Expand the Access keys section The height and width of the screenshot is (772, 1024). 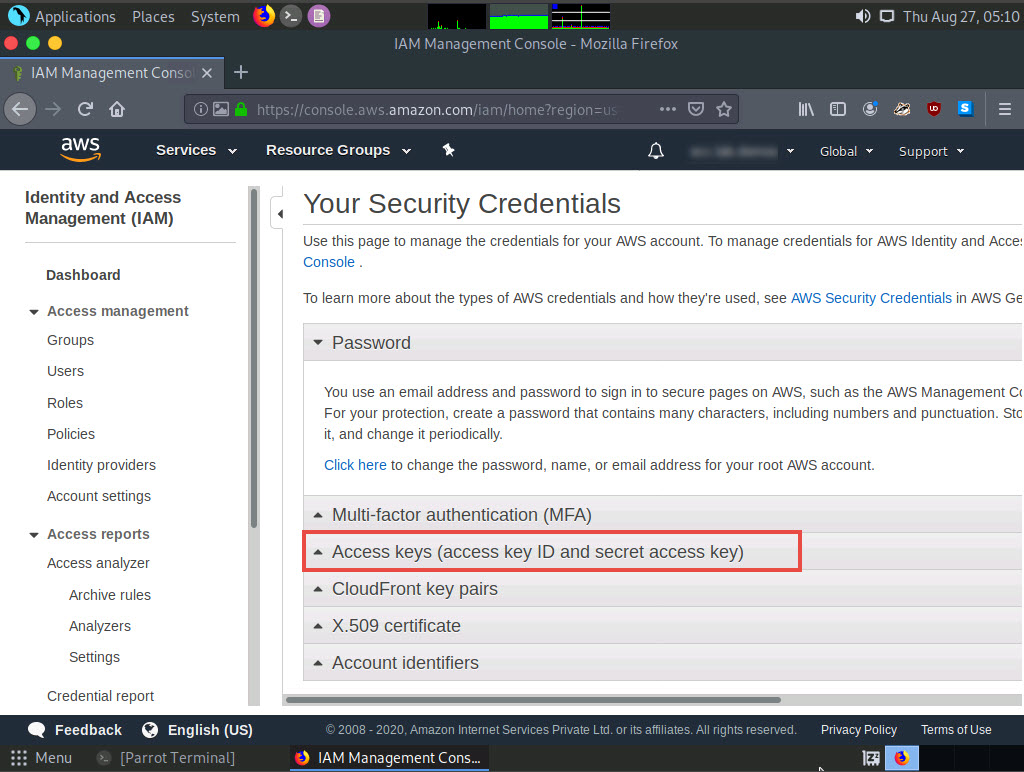[x=537, y=552]
